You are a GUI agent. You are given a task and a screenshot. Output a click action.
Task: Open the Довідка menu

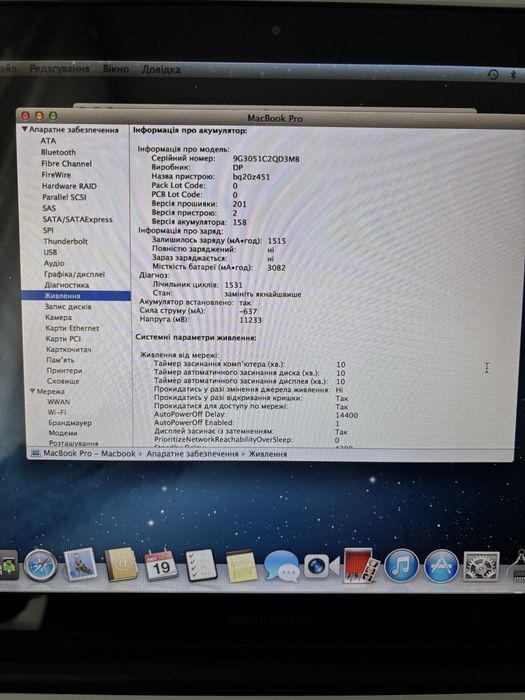[161, 69]
